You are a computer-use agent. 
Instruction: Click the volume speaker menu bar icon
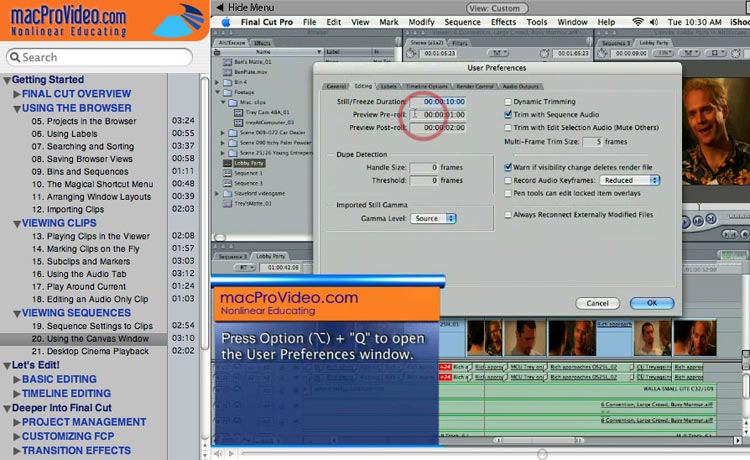[653, 22]
